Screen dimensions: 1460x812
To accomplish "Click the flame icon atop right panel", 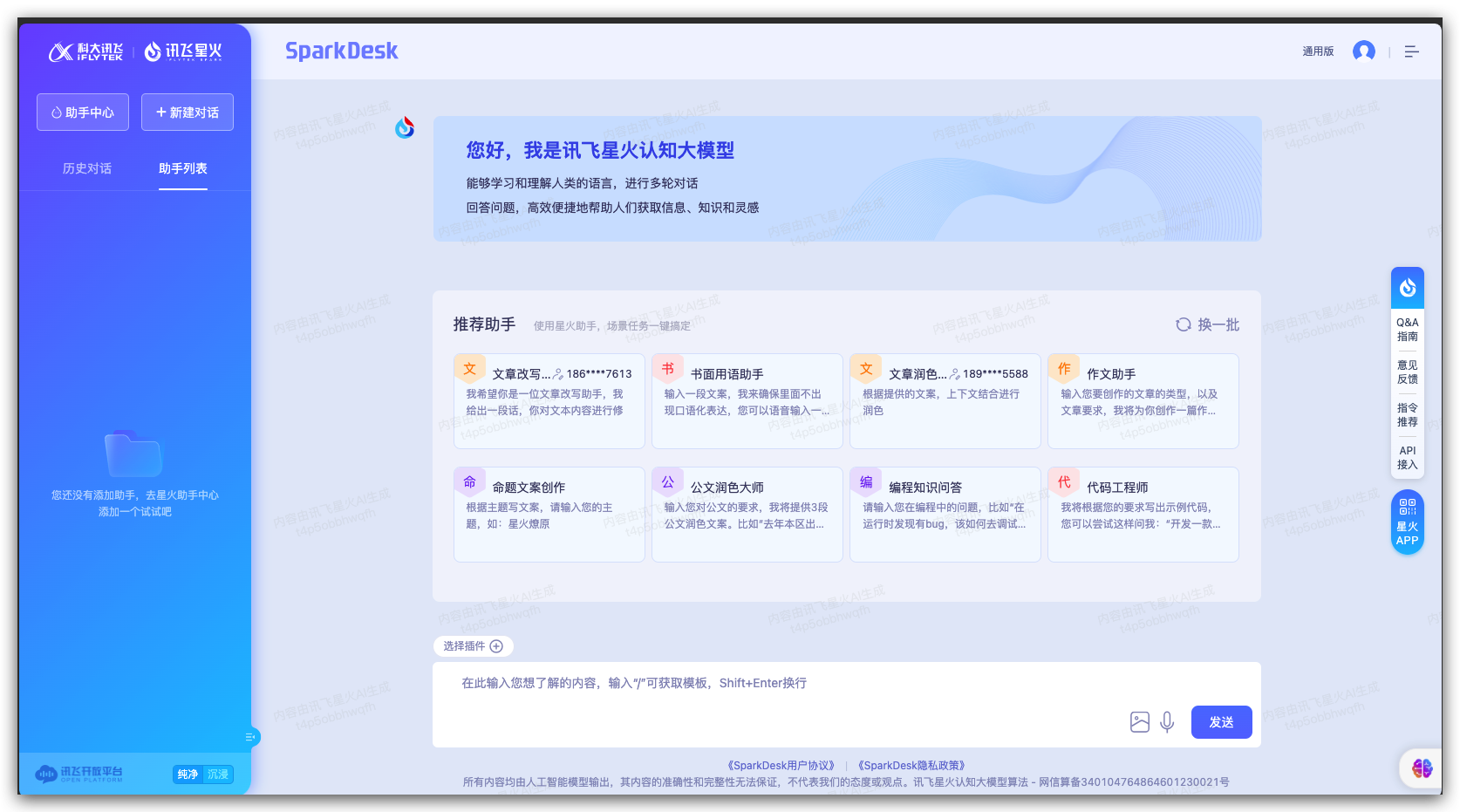I will [x=1408, y=288].
